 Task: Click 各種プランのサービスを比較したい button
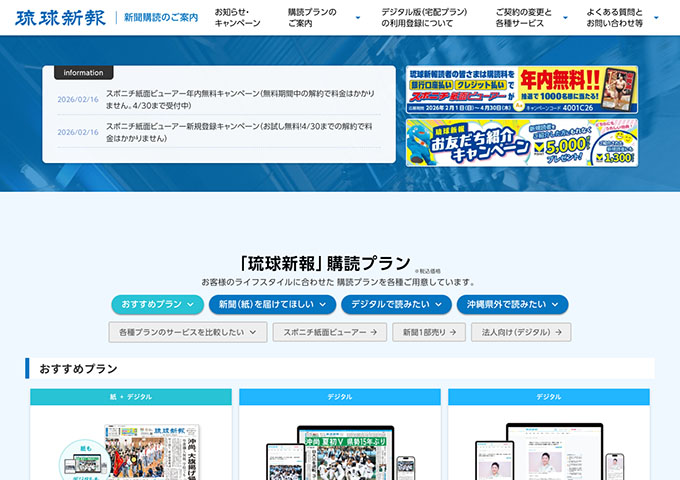[188, 332]
